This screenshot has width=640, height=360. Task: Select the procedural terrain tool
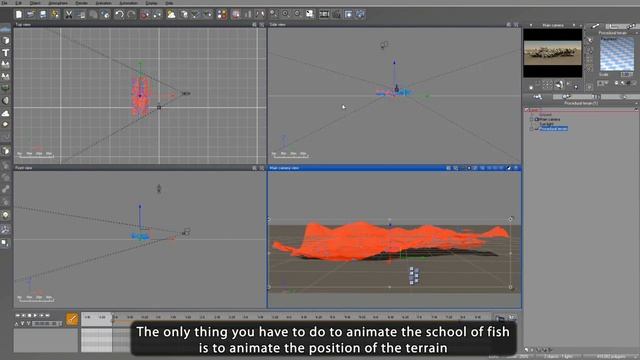coord(6,76)
